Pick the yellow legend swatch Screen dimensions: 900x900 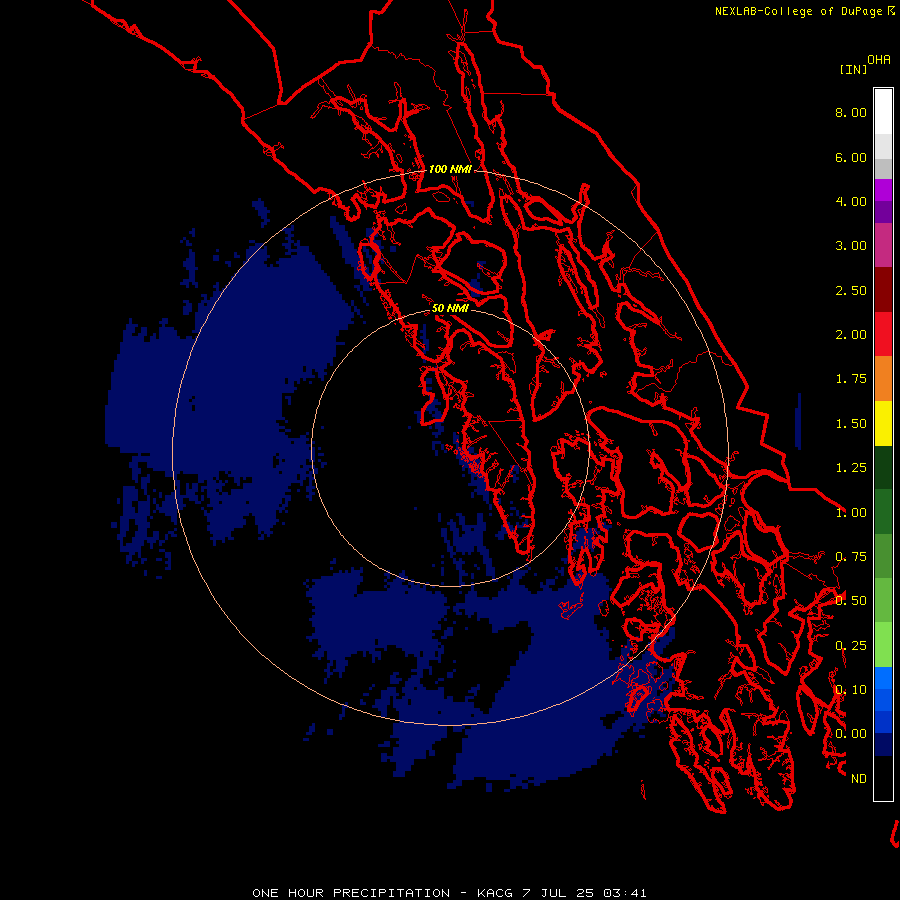point(883,423)
